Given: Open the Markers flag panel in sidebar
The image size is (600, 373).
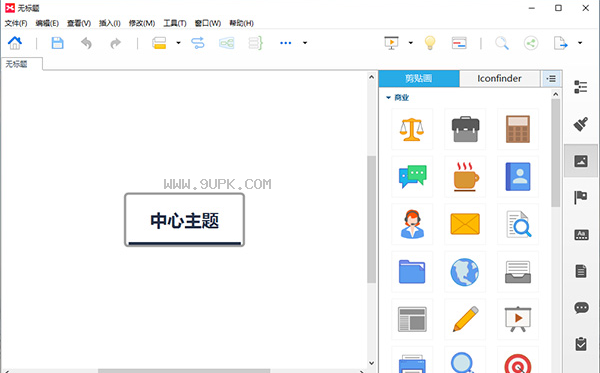Looking at the screenshot, I should [580, 197].
